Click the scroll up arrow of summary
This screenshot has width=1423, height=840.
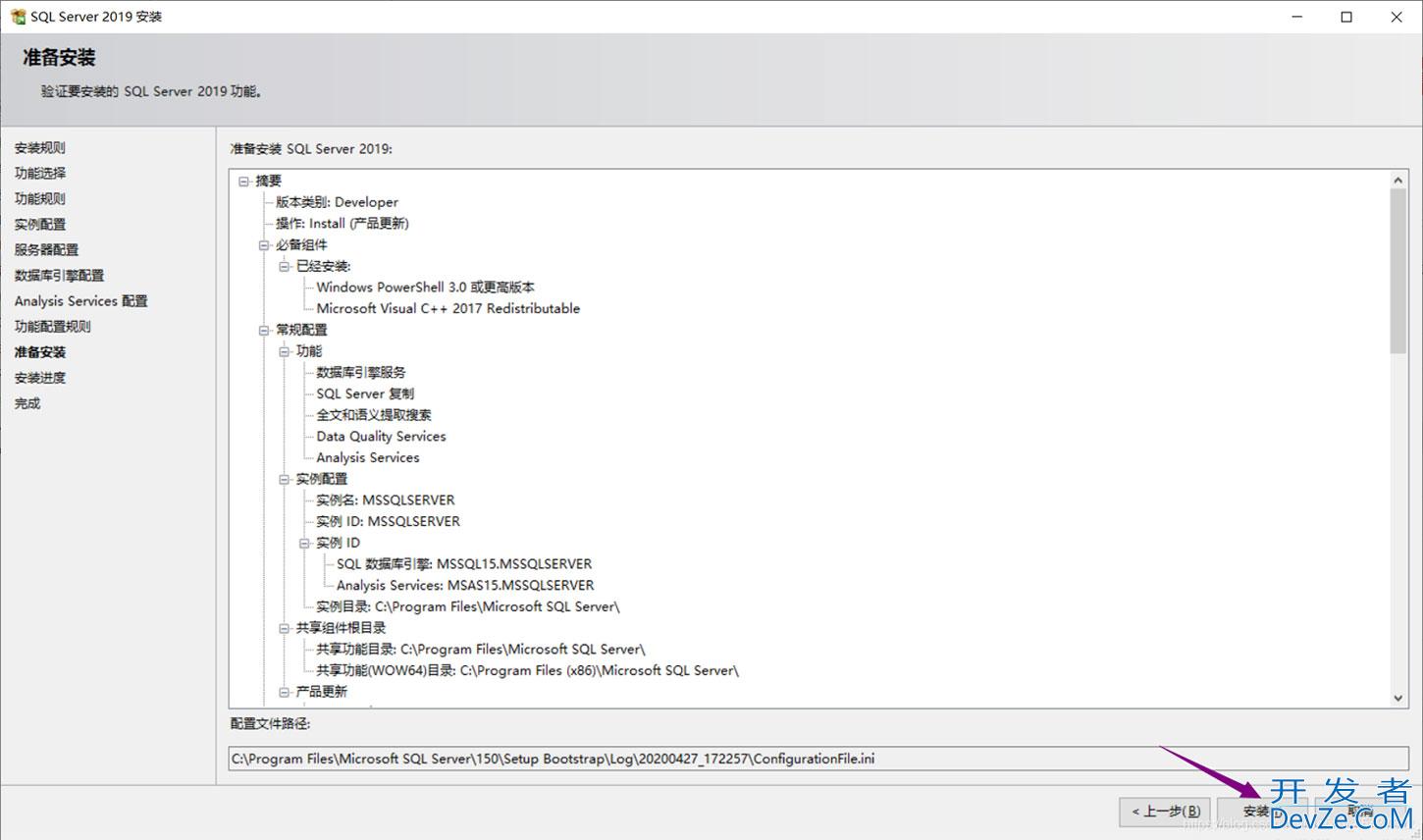coord(1398,181)
